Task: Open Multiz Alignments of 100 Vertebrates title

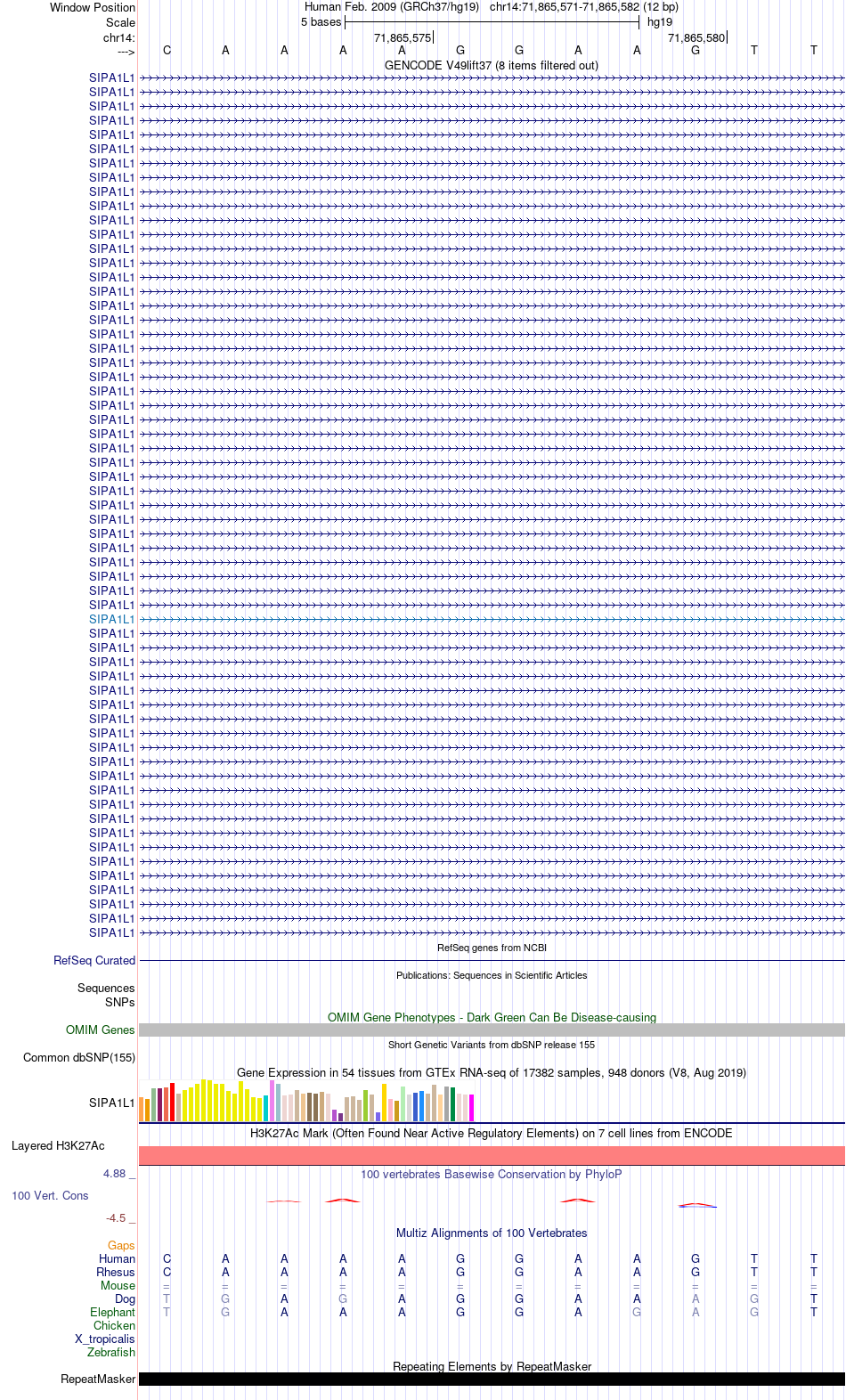Action: click(492, 1233)
